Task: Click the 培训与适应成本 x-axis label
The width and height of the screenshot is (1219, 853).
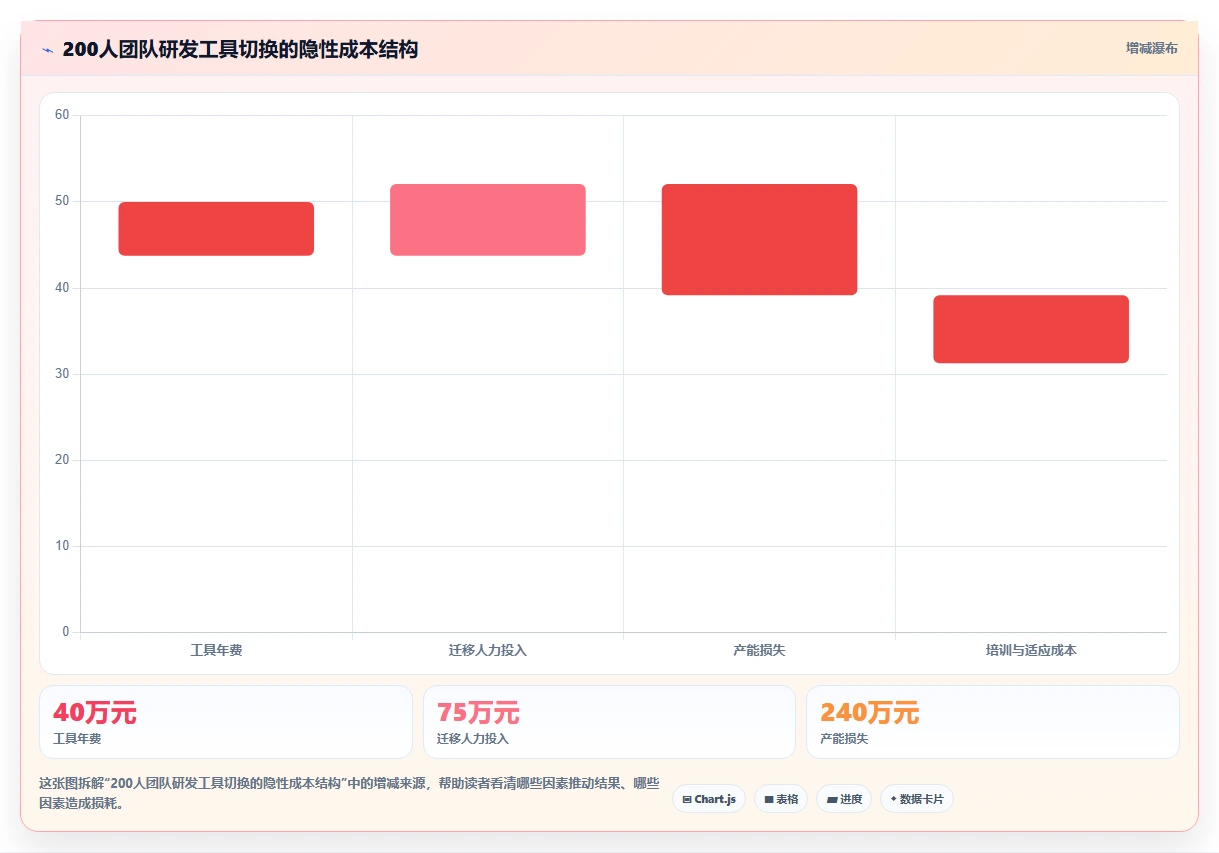Action: coord(1031,650)
